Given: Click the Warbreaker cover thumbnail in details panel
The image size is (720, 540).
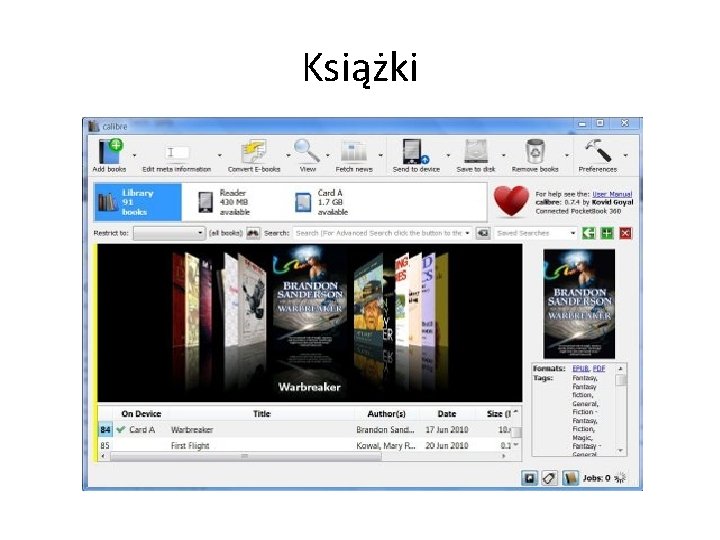Looking at the screenshot, I should click(579, 304).
